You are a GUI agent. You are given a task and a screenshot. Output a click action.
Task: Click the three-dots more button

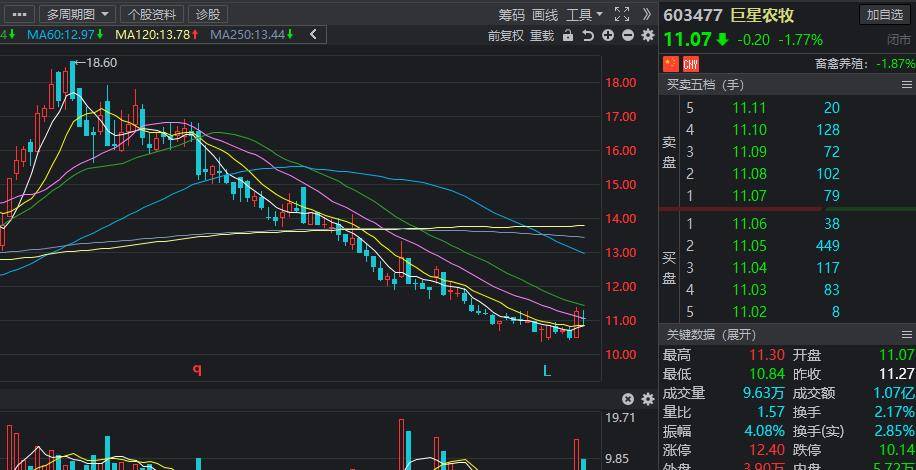point(18,14)
